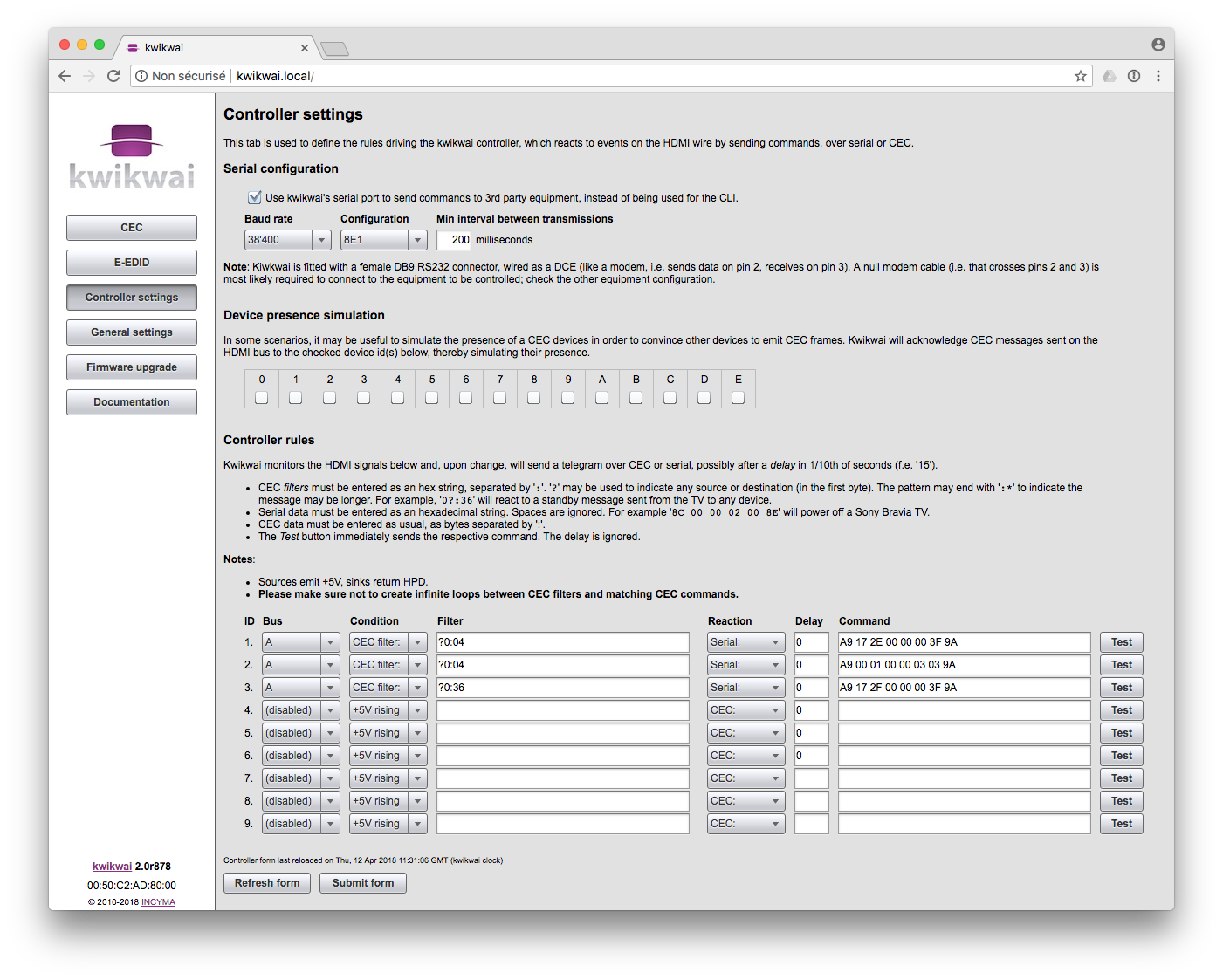The height and width of the screenshot is (980, 1223).
Task: Reload the page with the refresh icon
Action: point(113,76)
